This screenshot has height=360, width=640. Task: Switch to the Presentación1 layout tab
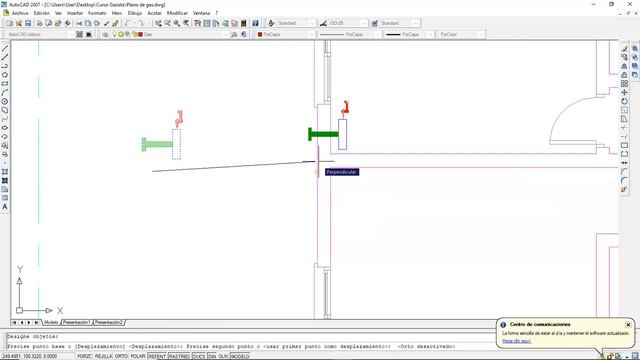(77, 322)
